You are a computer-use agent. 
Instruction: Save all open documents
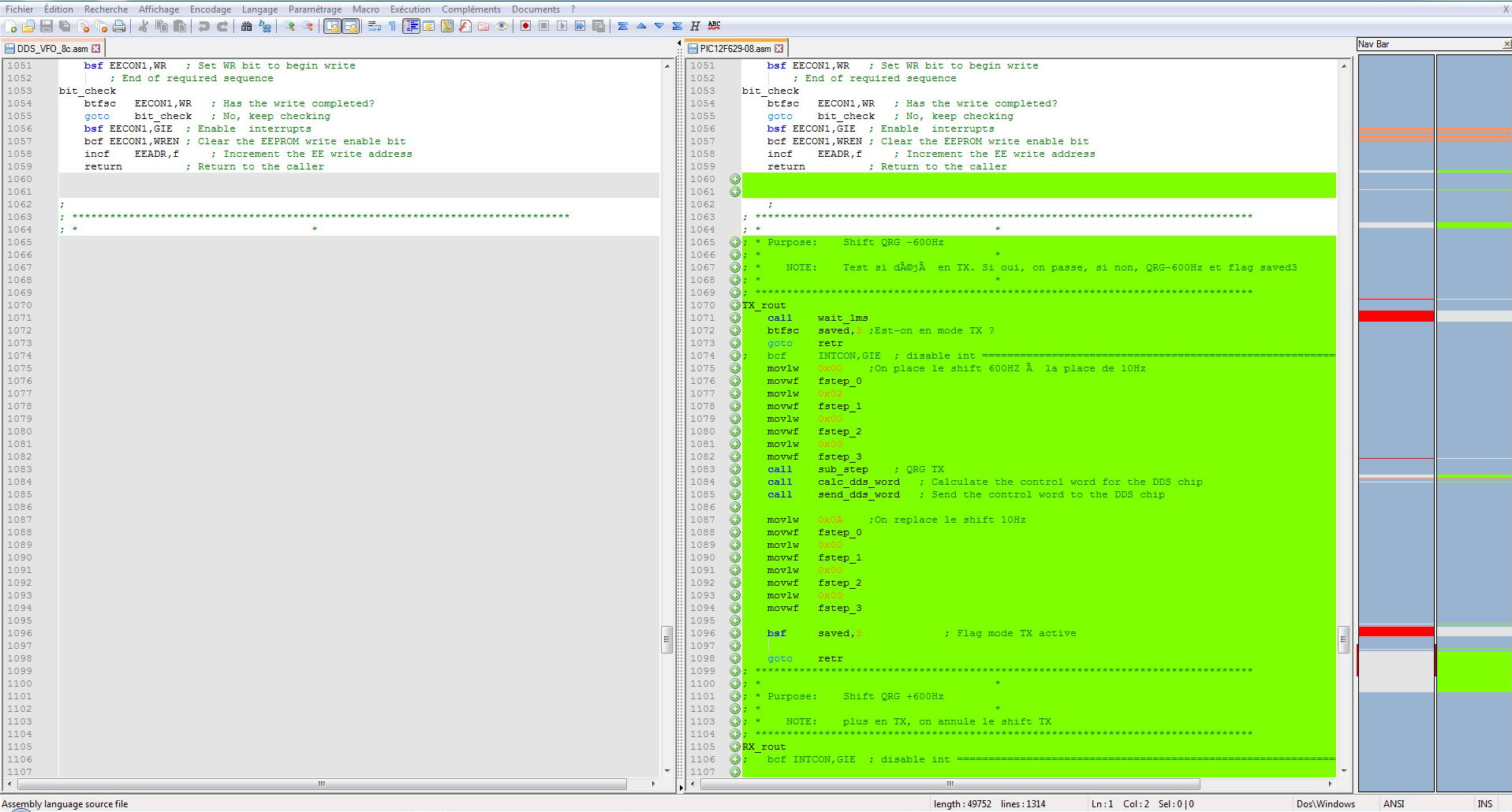(63, 26)
